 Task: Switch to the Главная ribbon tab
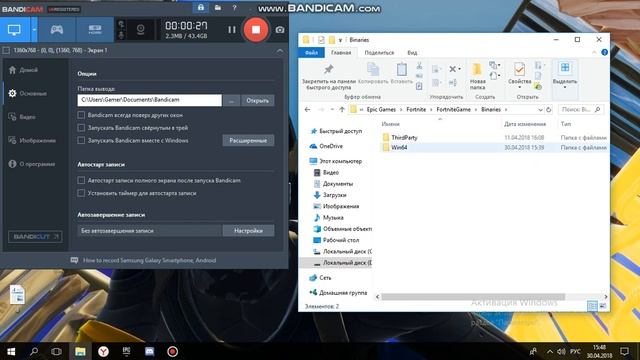[x=341, y=53]
